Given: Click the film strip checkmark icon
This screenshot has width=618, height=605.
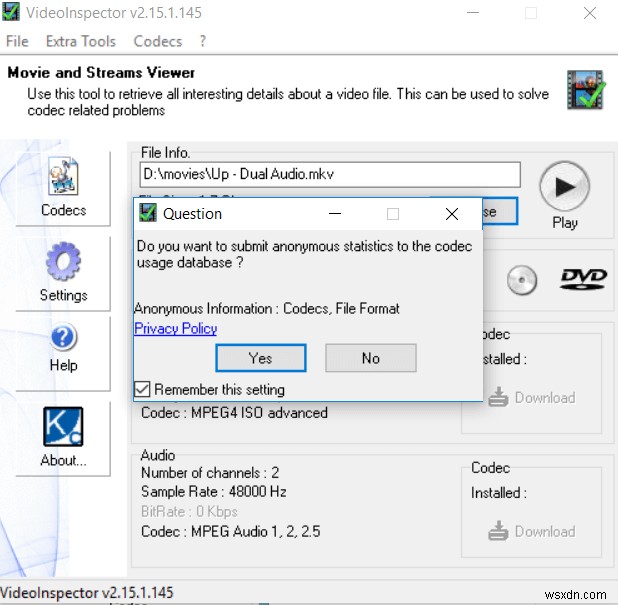Looking at the screenshot, I should point(585,90).
